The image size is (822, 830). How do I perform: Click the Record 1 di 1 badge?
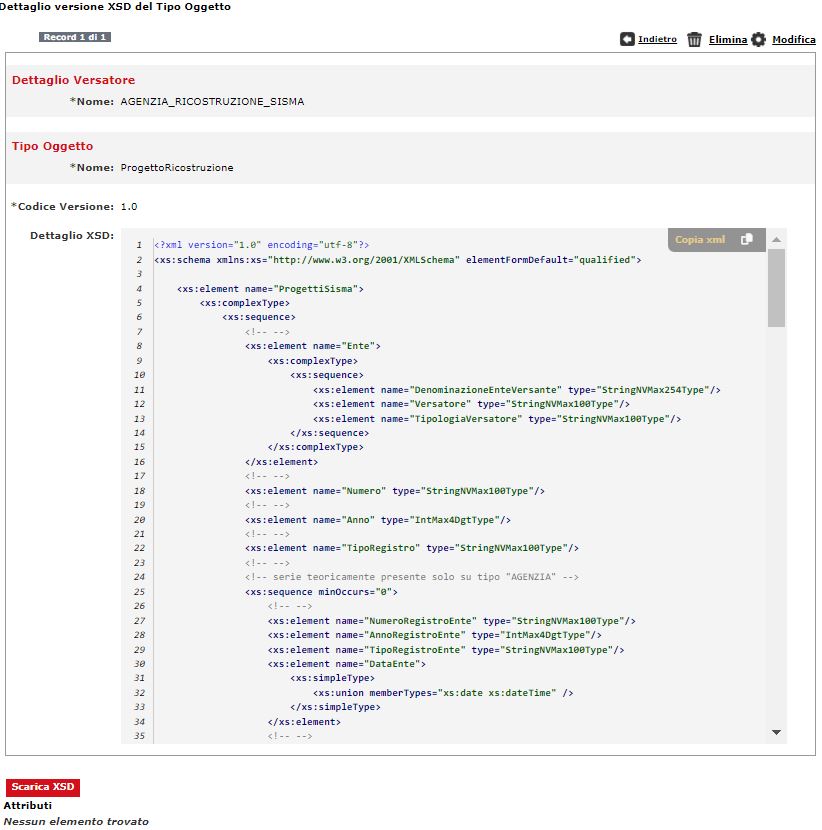point(75,37)
